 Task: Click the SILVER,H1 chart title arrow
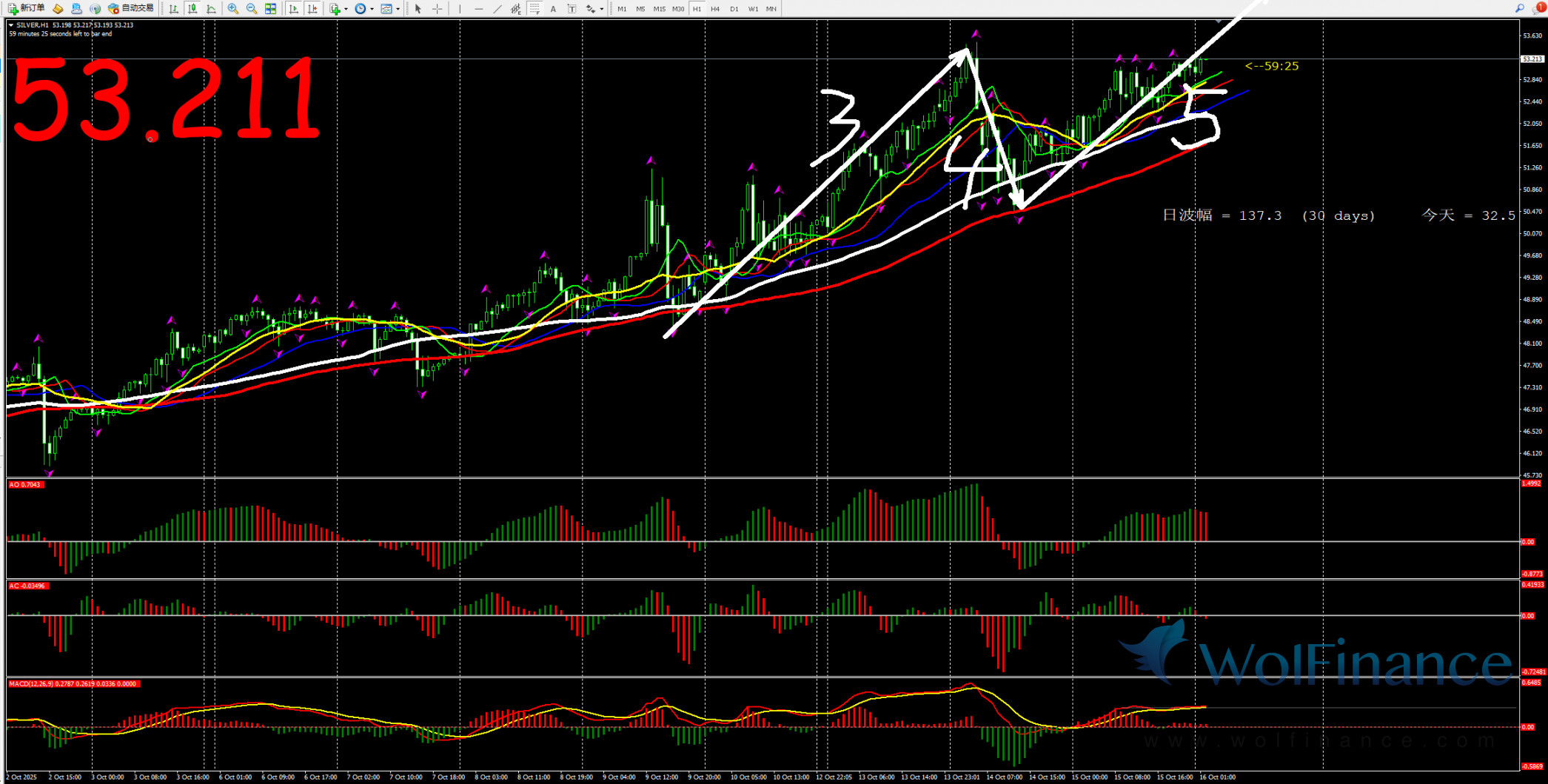coord(11,25)
